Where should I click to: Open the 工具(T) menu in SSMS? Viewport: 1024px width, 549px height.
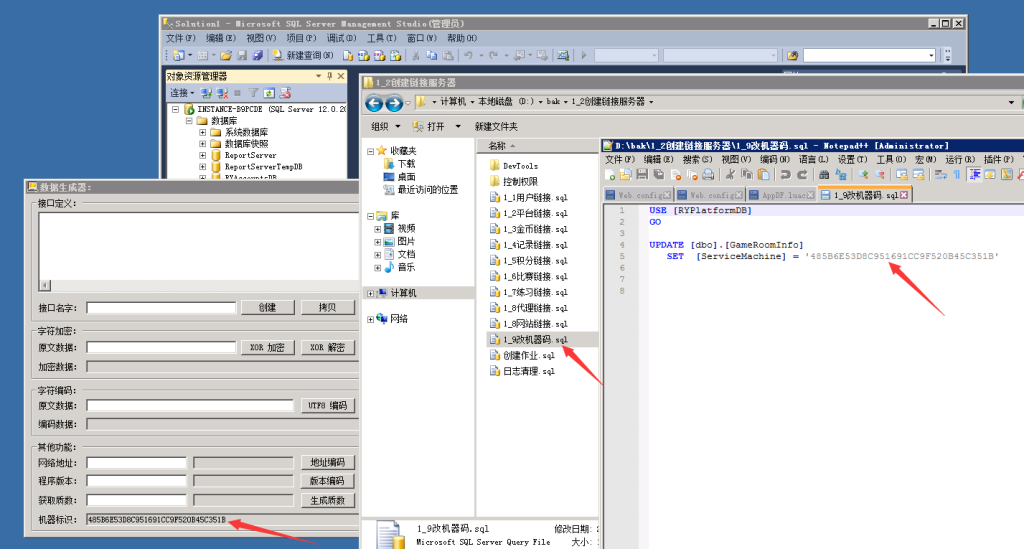(381, 38)
